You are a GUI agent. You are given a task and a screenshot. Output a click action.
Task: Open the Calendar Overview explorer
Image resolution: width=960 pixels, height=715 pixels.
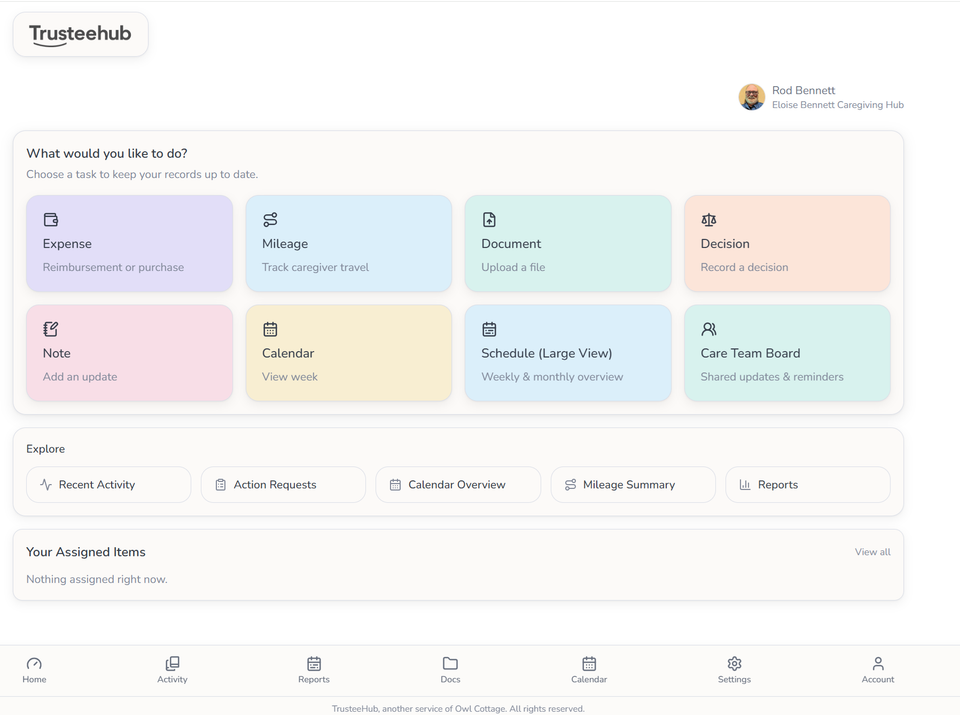click(458, 484)
